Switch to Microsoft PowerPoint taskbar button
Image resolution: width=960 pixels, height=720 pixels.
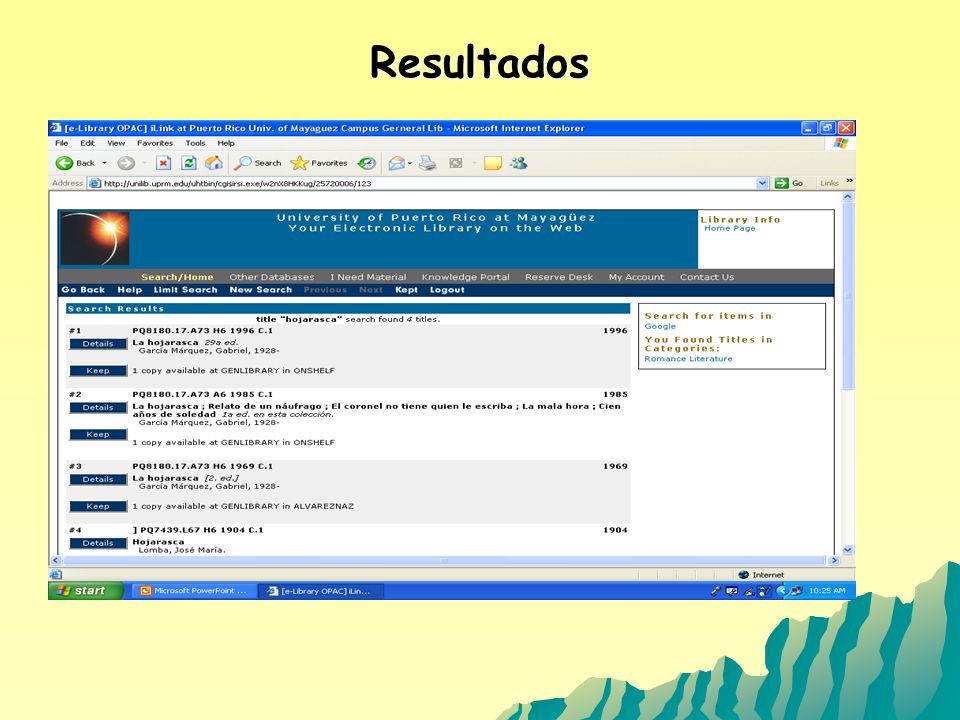(x=193, y=591)
